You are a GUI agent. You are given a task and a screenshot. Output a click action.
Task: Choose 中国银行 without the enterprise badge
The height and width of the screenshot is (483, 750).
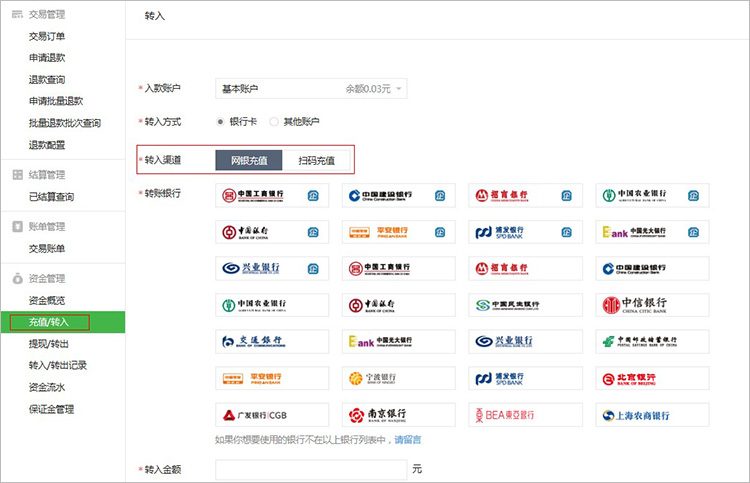[399, 305]
